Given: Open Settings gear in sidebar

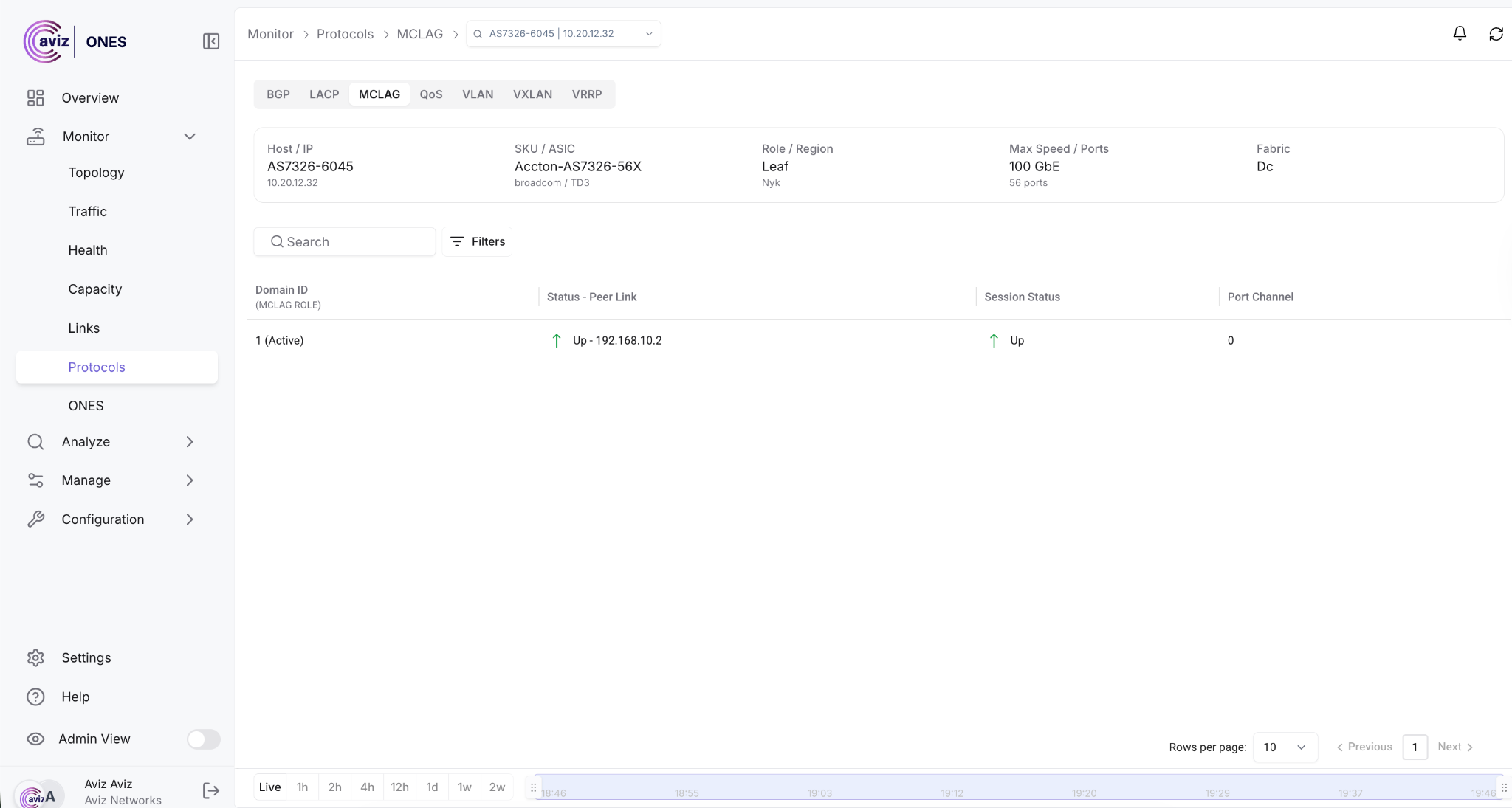Looking at the screenshot, I should pyautogui.click(x=35, y=657).
